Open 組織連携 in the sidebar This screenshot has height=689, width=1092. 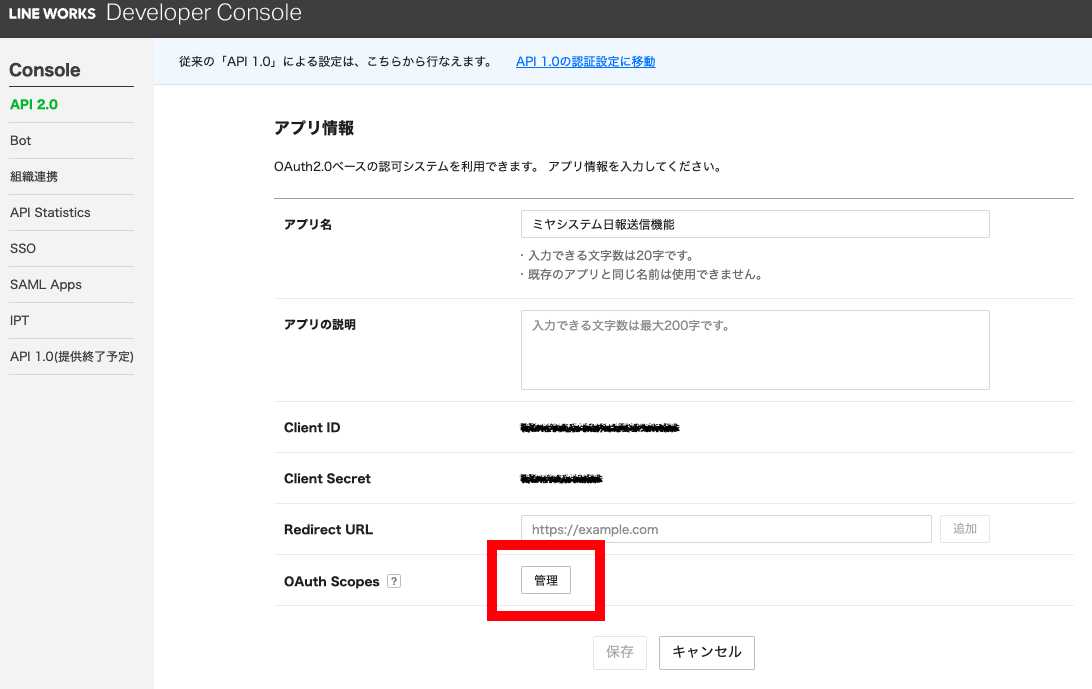(34, 176)
